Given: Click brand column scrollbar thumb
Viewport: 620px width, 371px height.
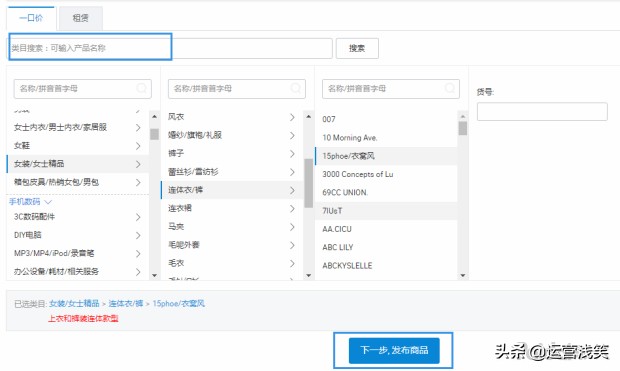Looking at the screenshot, I should pyautogui.click(x=463, y=128).
